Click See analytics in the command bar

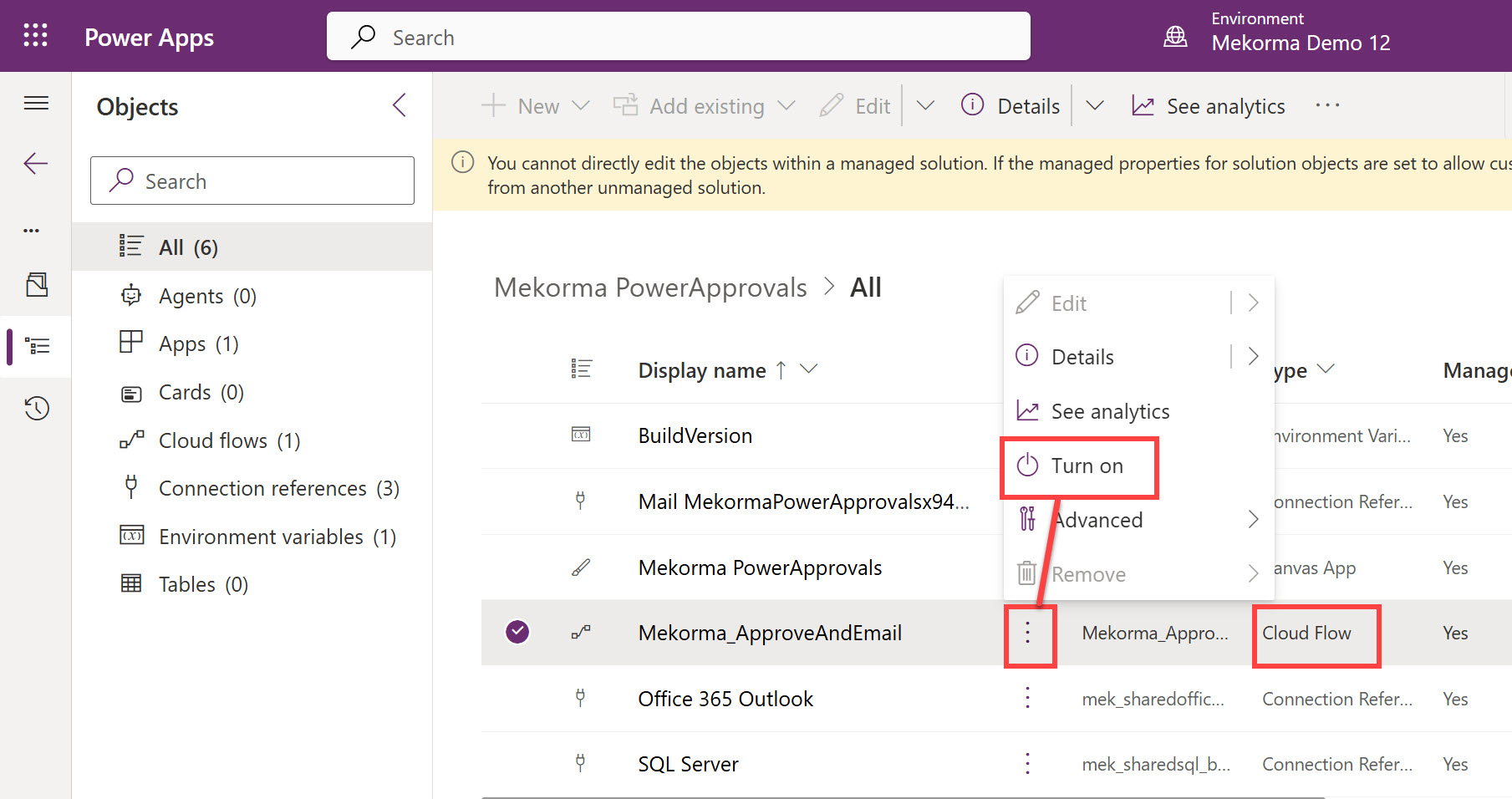pyautogui.click(x=1209, y=106)
